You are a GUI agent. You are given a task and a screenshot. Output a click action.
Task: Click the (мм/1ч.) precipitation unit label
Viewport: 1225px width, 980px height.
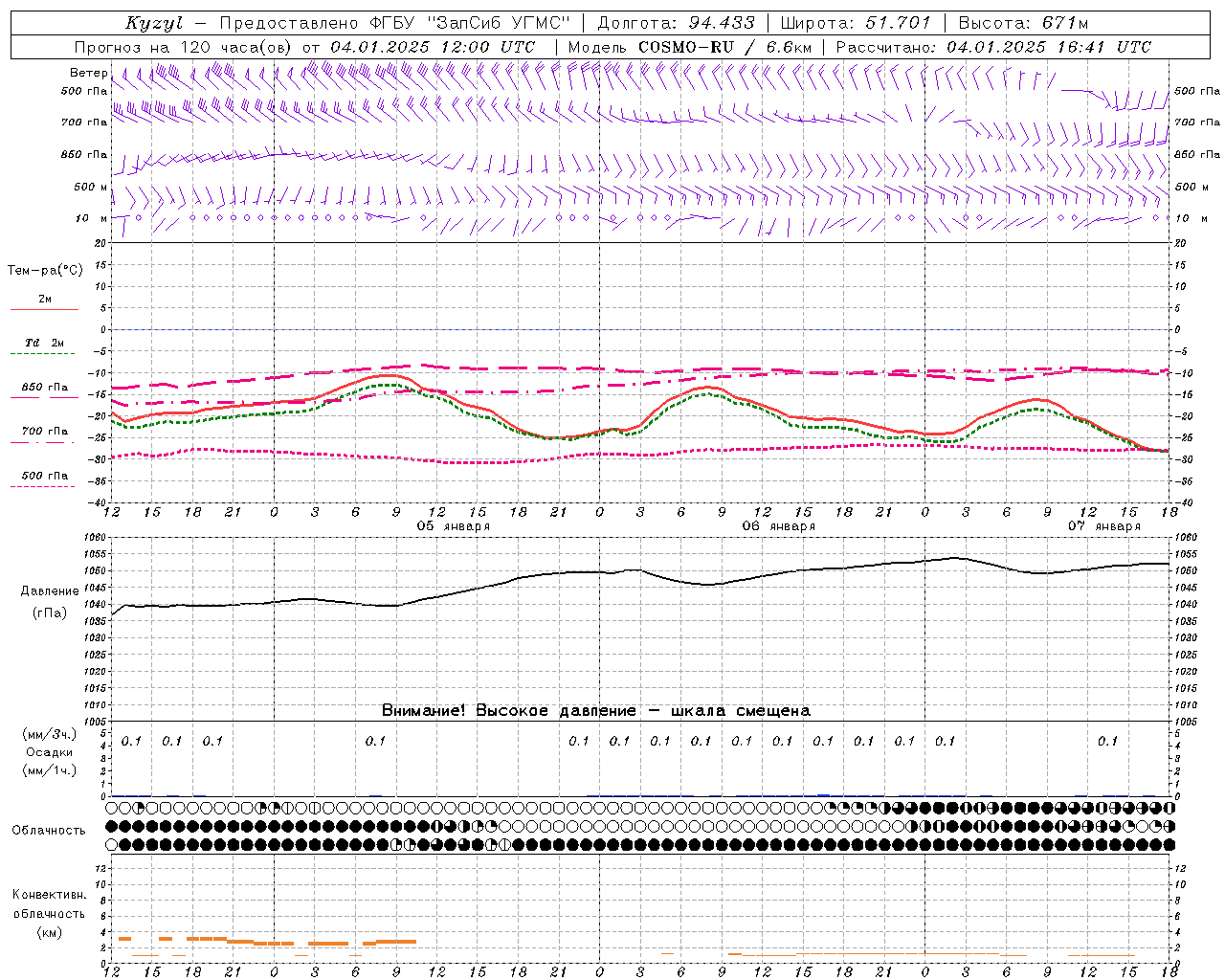(x=50, y=770)
